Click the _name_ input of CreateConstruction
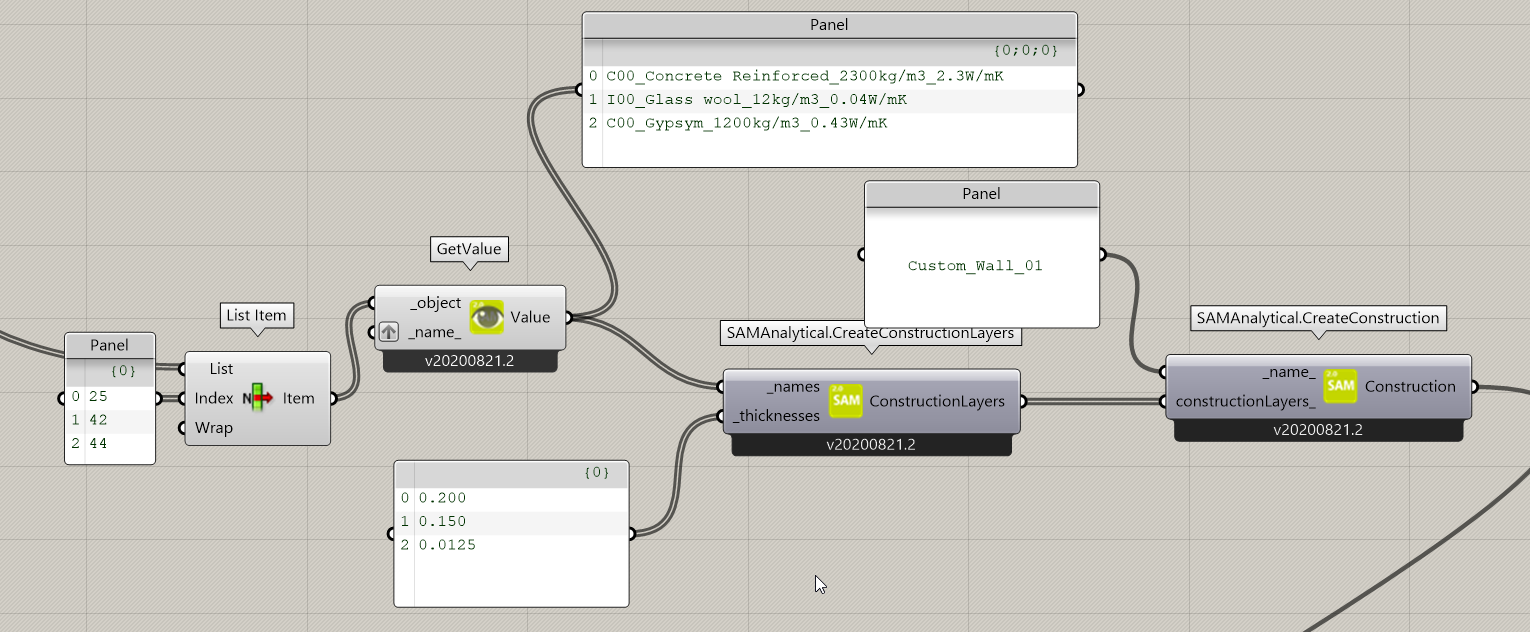 [x=1289, y=372]
